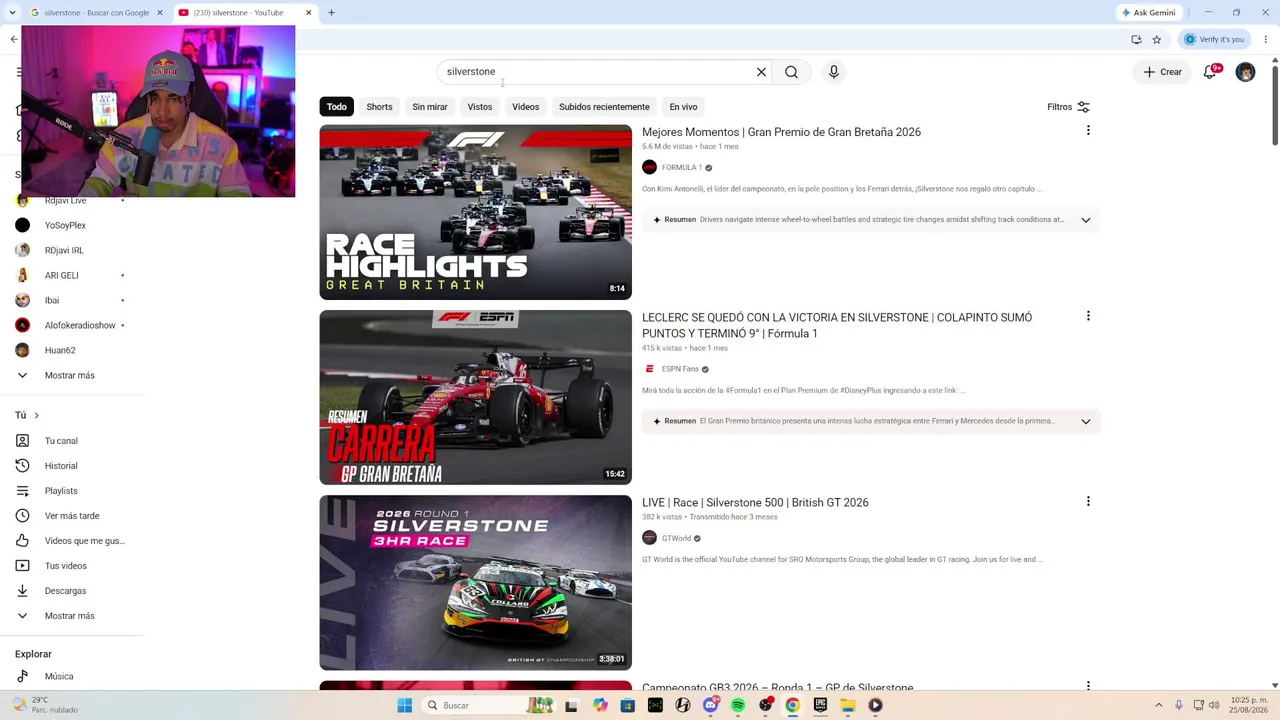Open Epic Games from the taskbar
The height and width of the screenshot is (720, 1280).
pyautogui.click(x=820, y=705)
